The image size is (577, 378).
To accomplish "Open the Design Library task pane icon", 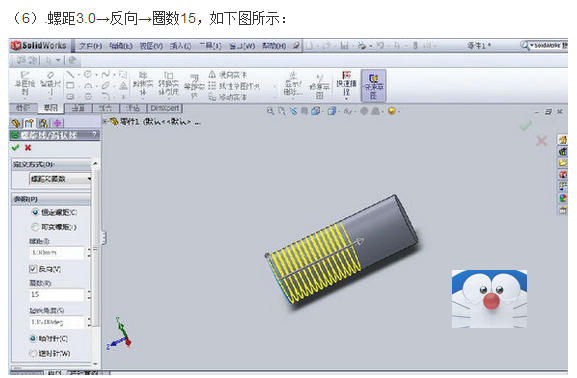I will [563, 151].
